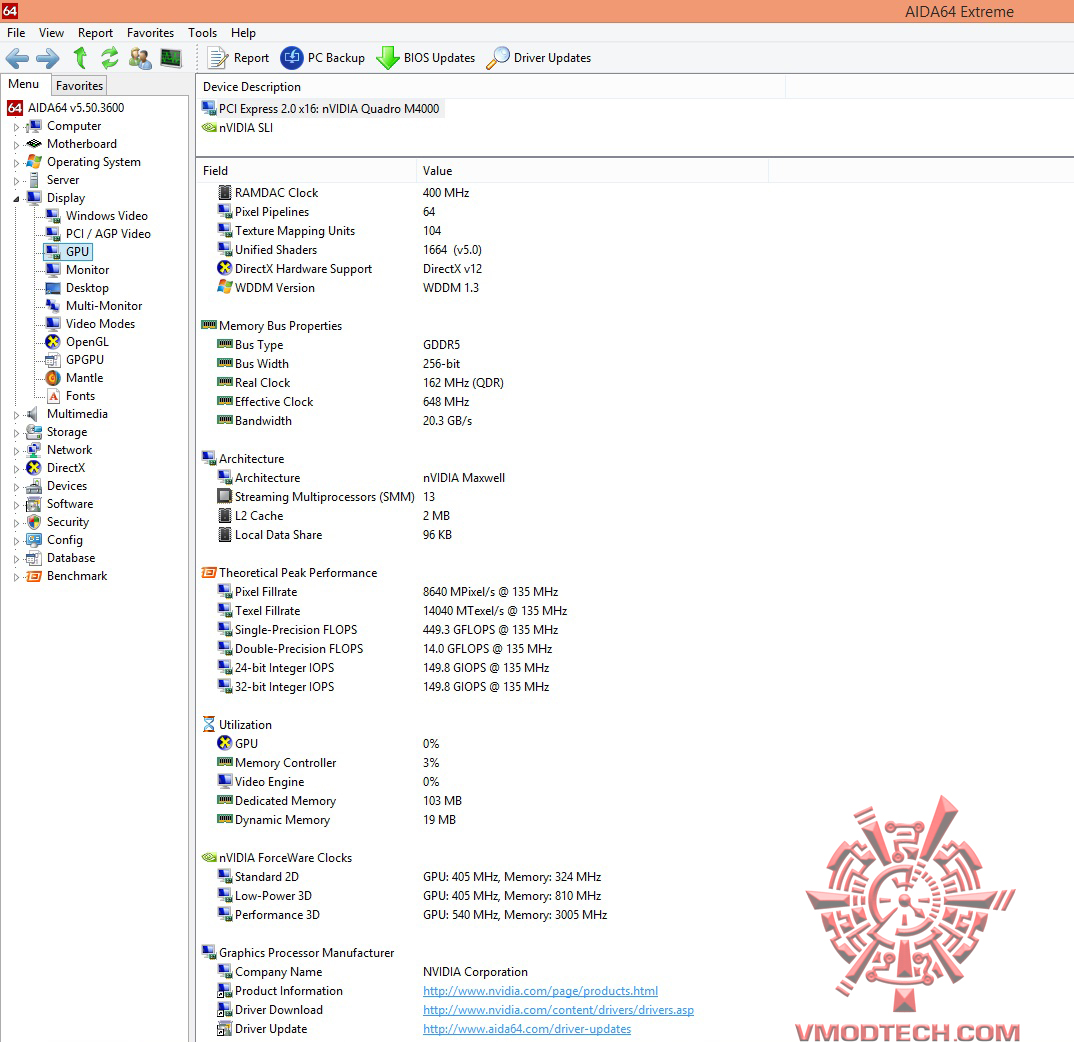Open the users/remote toolbar icon
1074x1042 pixels.
(140, 58)
